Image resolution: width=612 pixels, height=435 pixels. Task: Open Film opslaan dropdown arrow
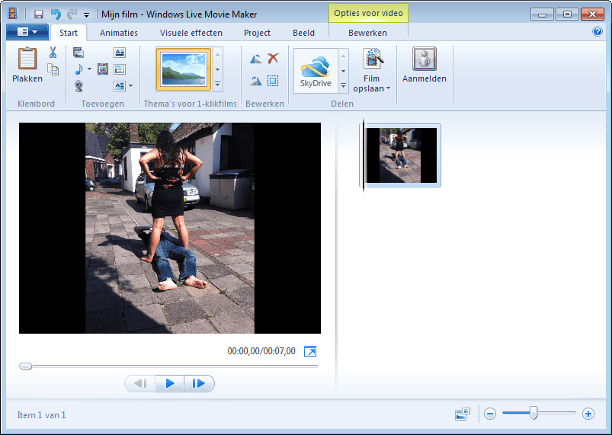click(388, 89)
